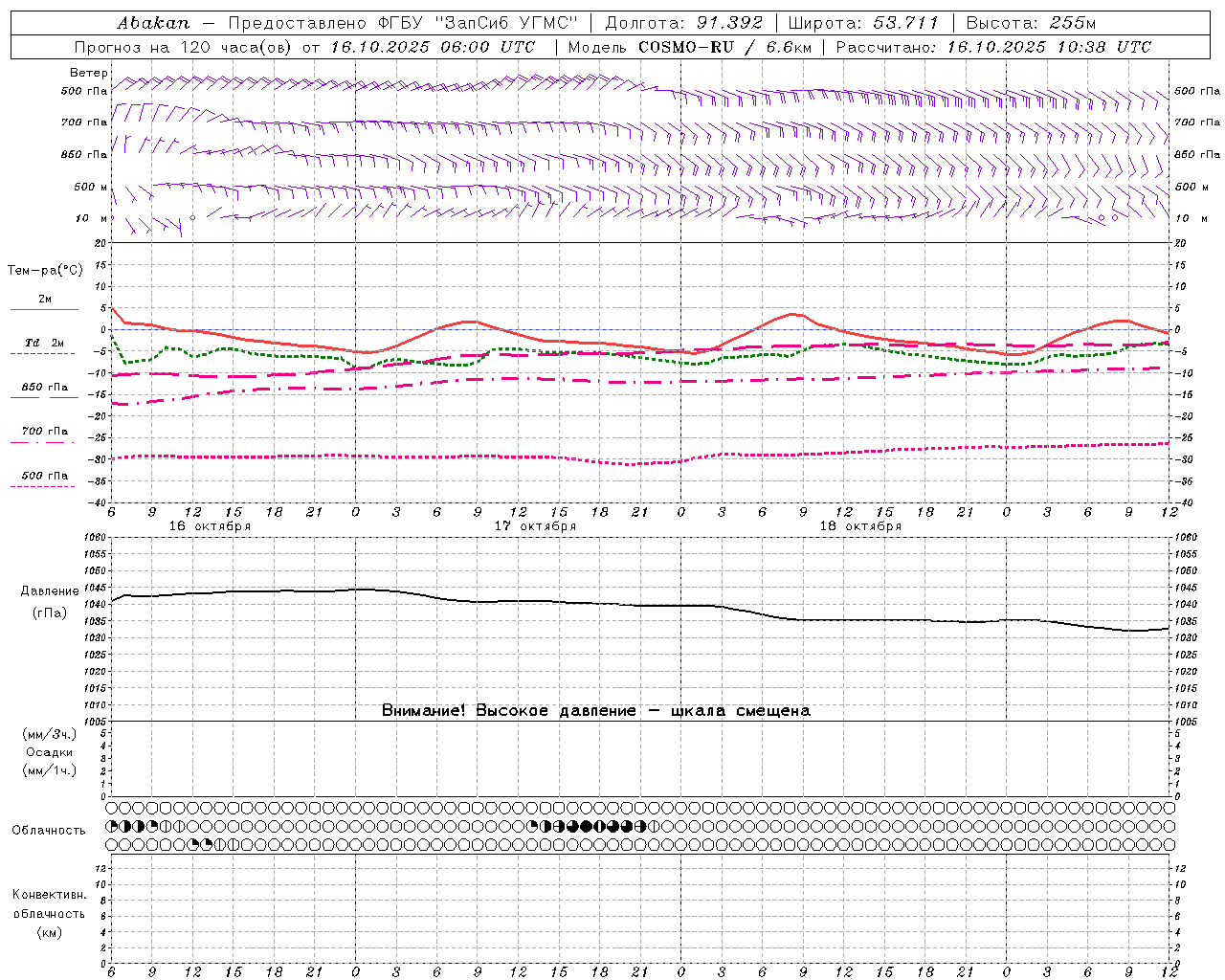Click the Широта: 53.711 value
The image size is (1225, 980).
pos(863,23)
